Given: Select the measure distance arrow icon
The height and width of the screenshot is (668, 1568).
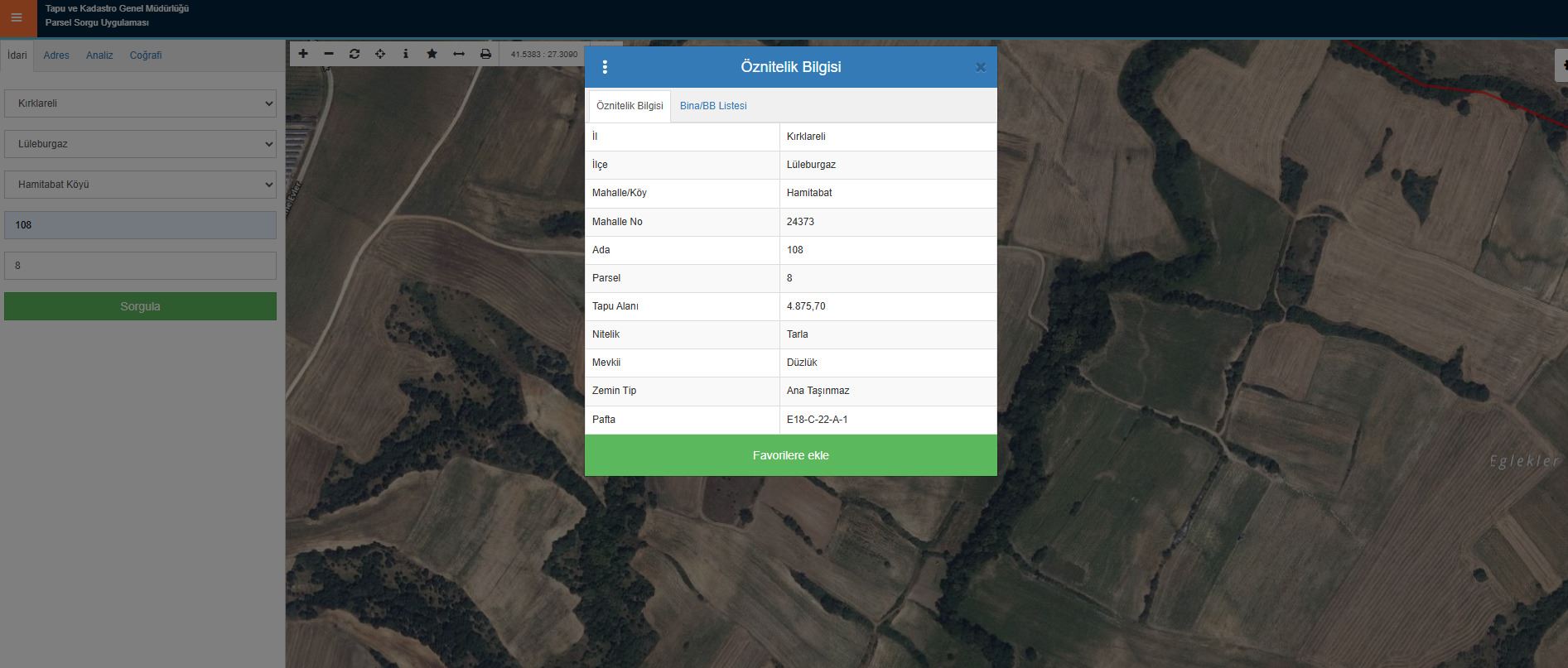Looking at the screenshot, I should 458,54.
